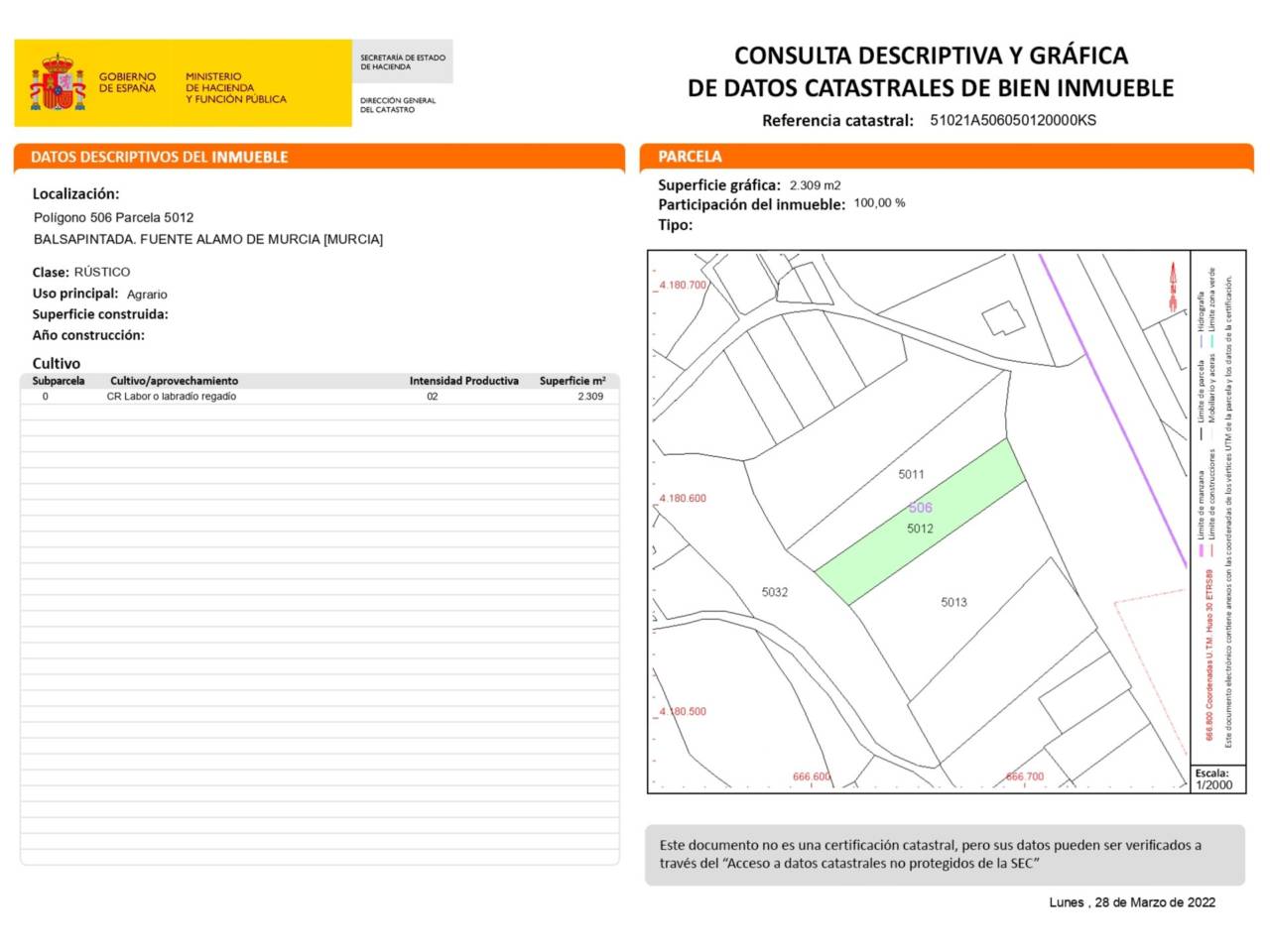1270x952 pixels.
Task: Click the 'Agrario' main use value
Action: click(x=147, y=295)
